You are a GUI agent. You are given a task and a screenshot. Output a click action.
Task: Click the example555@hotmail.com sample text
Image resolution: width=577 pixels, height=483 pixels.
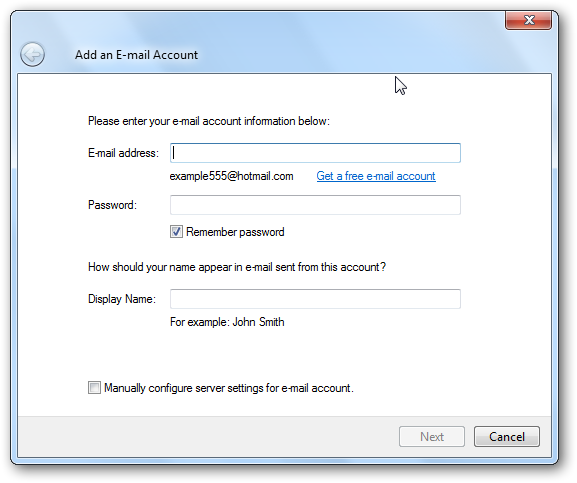point(231,176)
